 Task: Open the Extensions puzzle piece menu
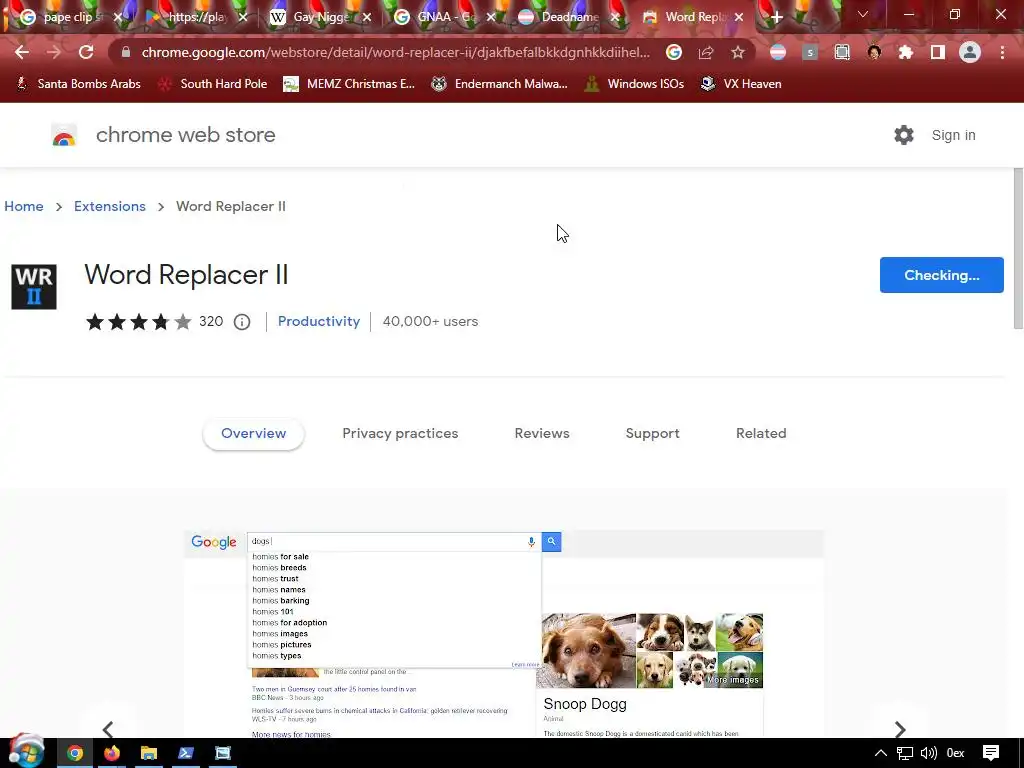pos(906,52)
